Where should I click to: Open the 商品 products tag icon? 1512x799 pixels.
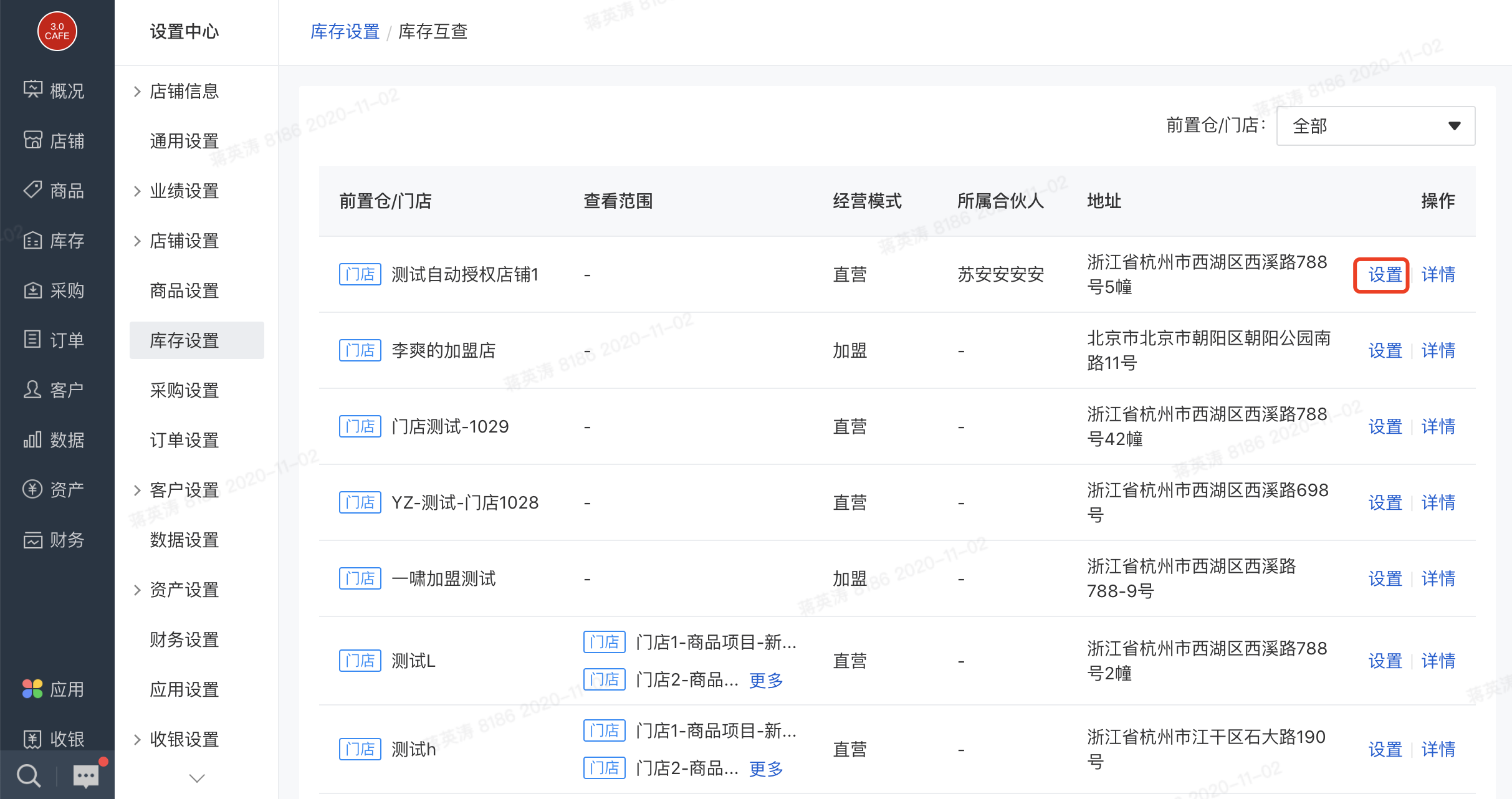coord(33,190)
